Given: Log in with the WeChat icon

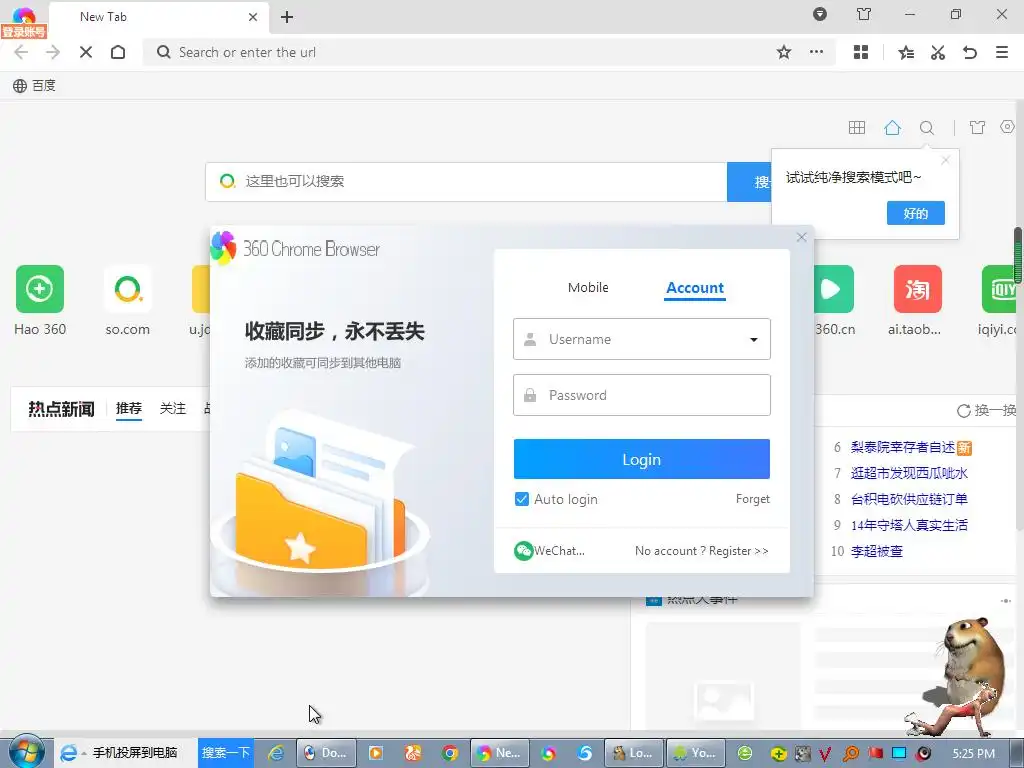Looking at the screenshot, I should [x=524, y=551].
